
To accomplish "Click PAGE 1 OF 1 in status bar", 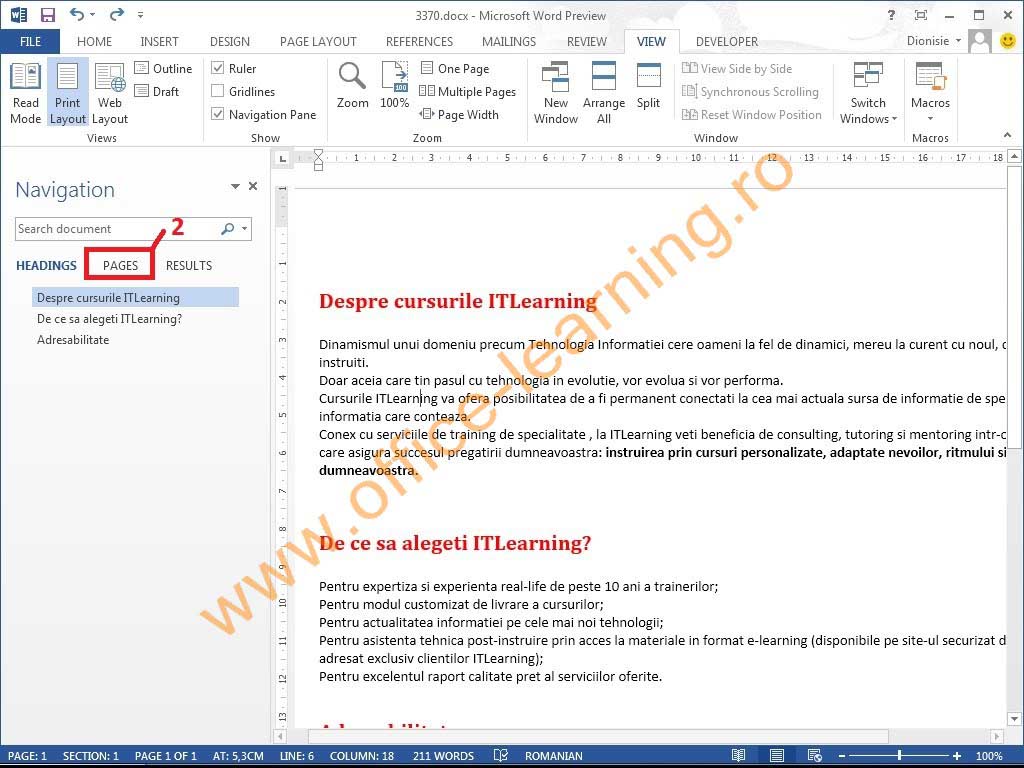I will pos(166,756).
